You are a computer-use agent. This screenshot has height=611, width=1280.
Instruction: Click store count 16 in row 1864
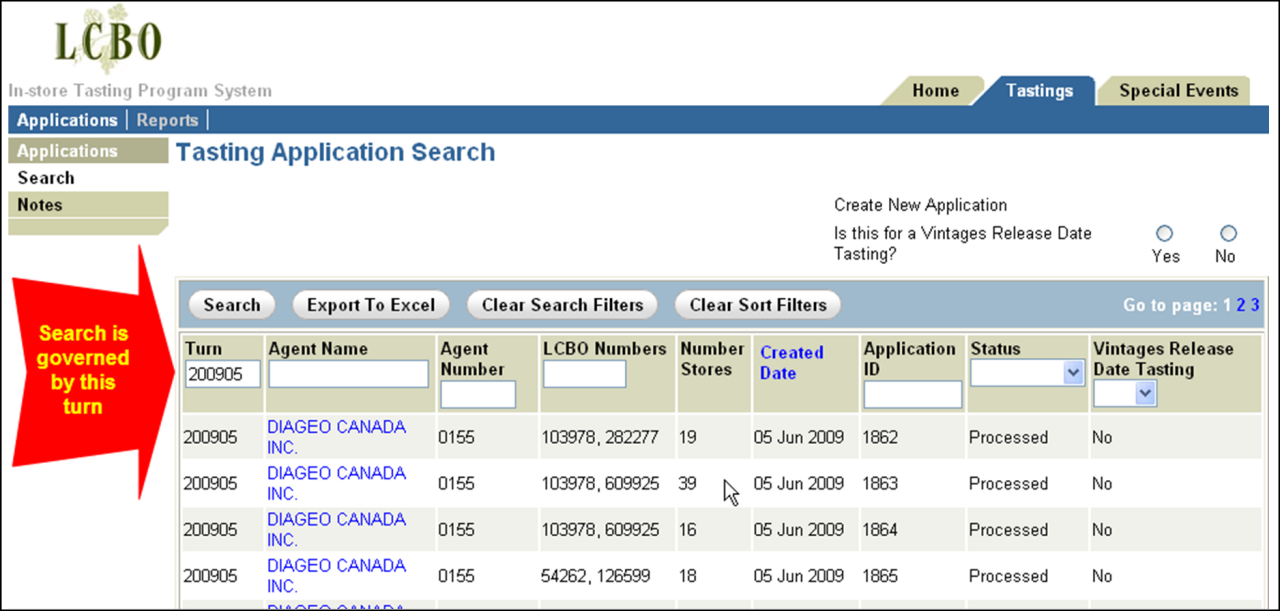[x=688, y=530]
